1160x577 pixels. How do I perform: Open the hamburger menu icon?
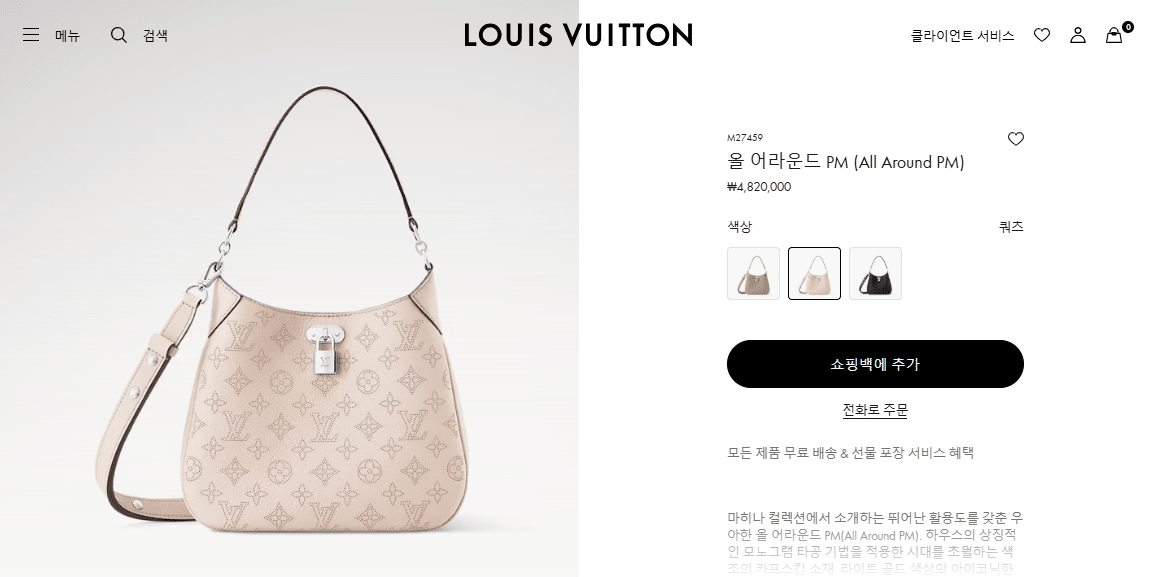click(30, 35)
